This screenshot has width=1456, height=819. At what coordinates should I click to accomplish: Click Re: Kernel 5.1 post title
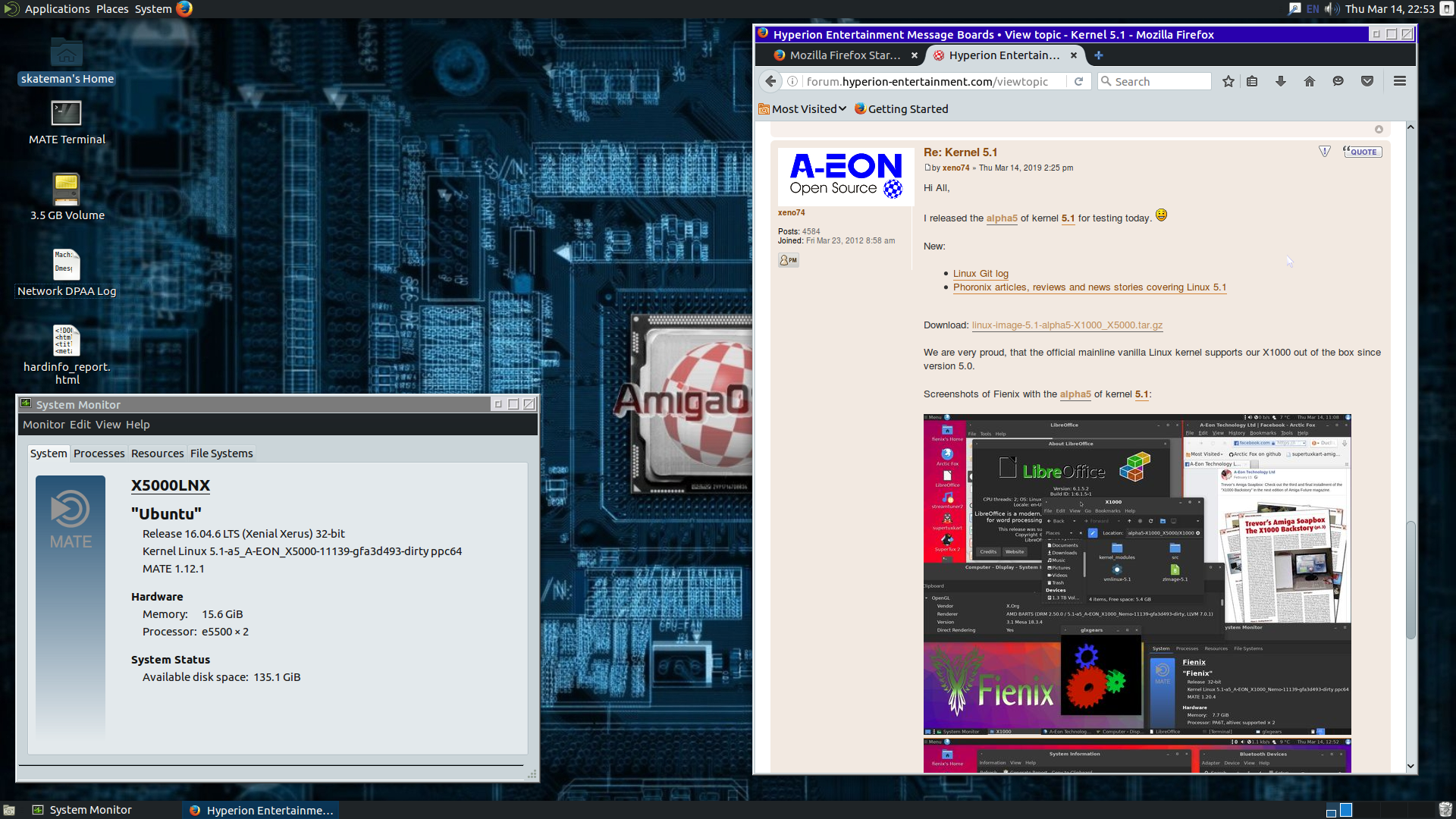960,152
